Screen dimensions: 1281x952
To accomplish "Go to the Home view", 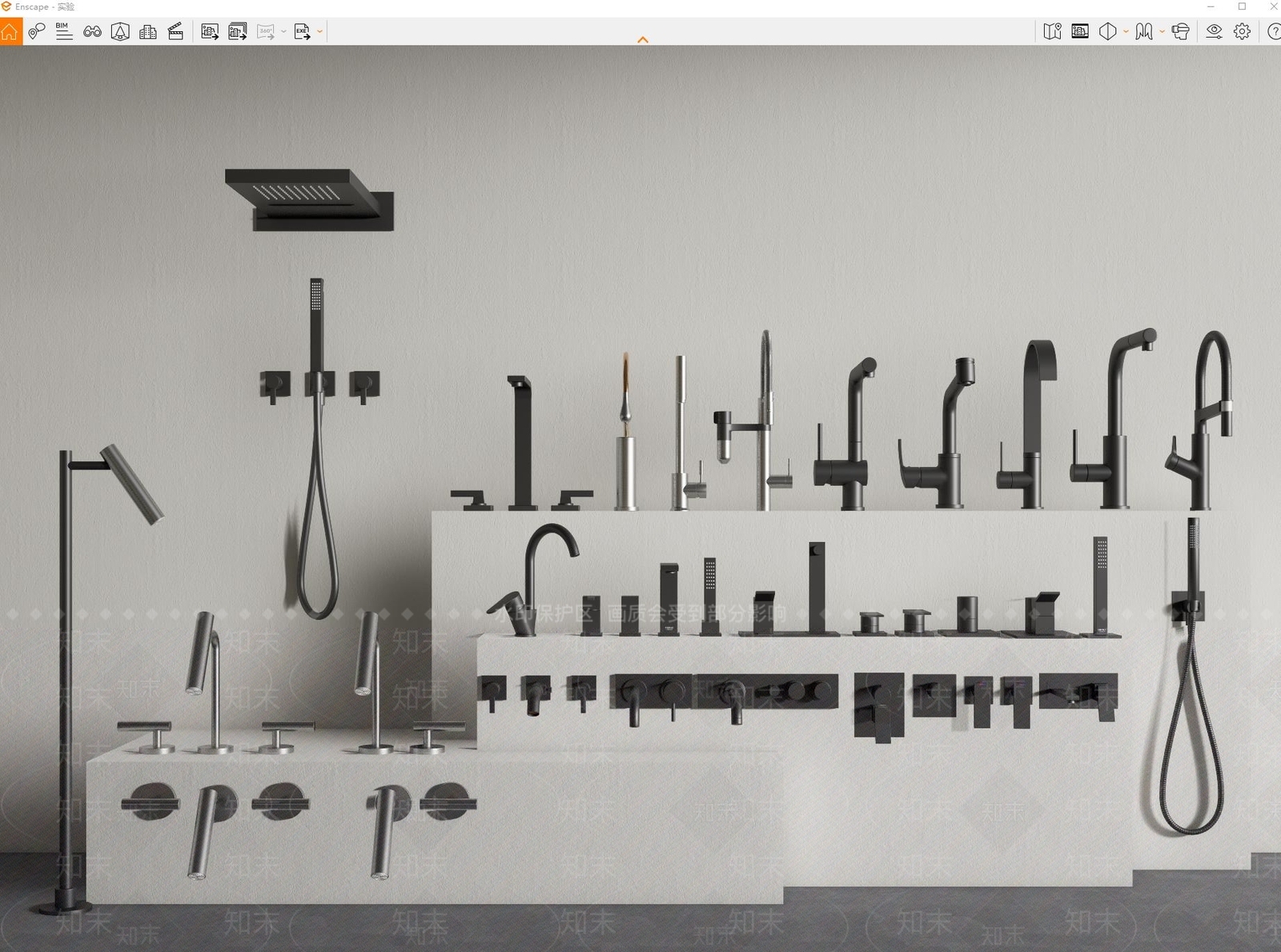I will tap(10, 31).
